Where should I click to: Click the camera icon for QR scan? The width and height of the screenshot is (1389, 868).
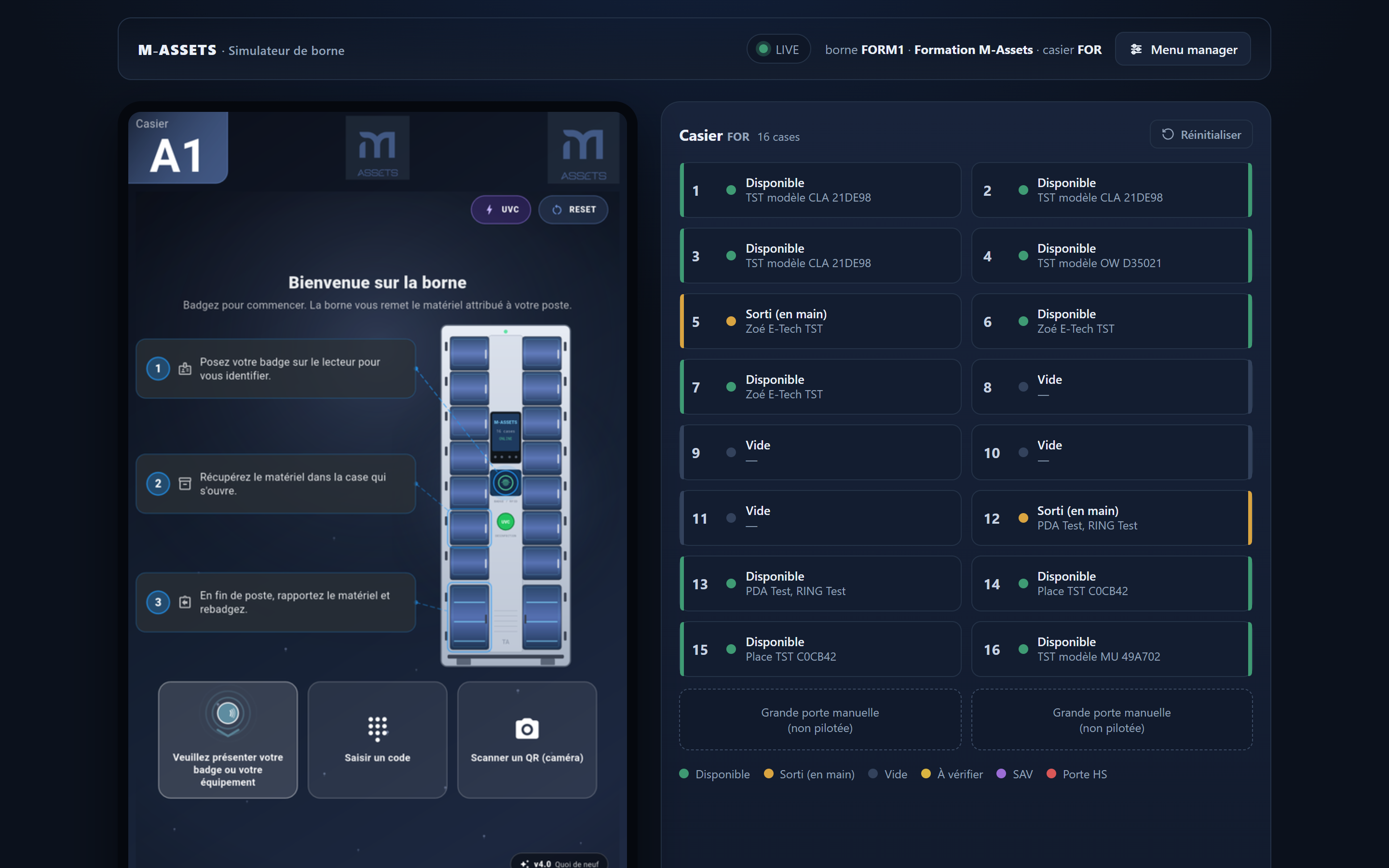[527, 729]
